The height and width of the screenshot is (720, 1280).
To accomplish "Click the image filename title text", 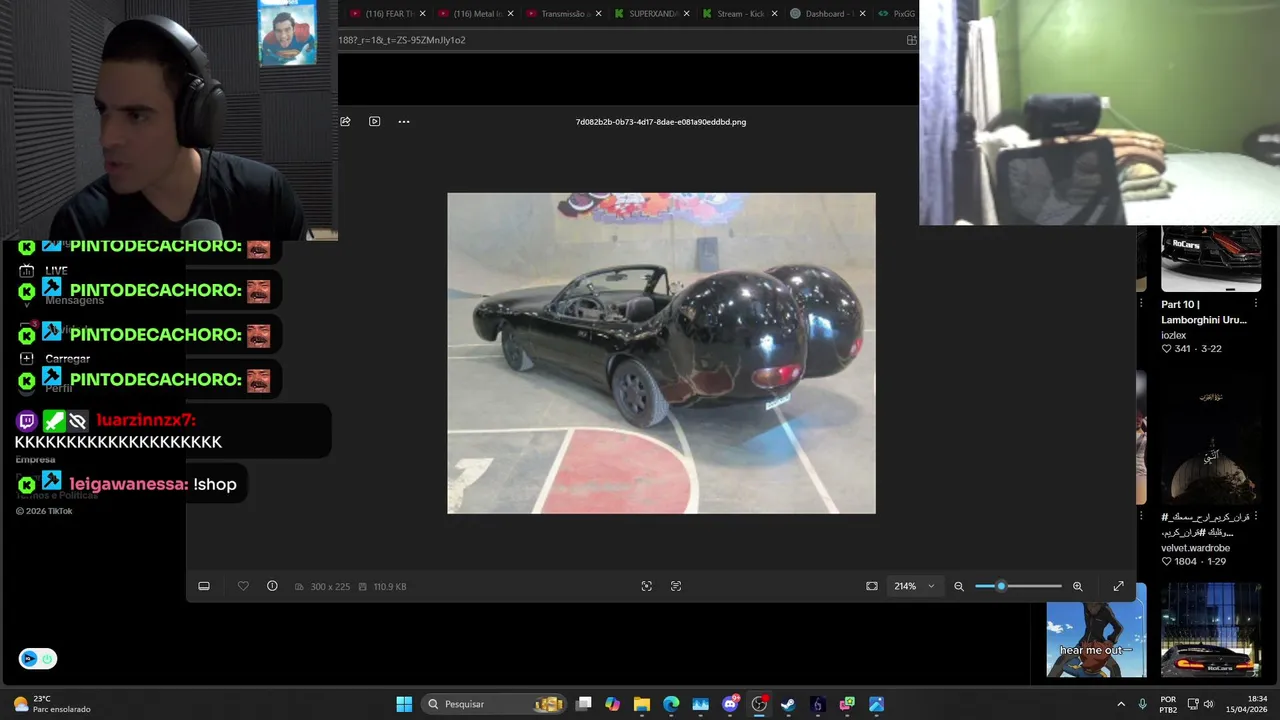I will pos(661,122).
